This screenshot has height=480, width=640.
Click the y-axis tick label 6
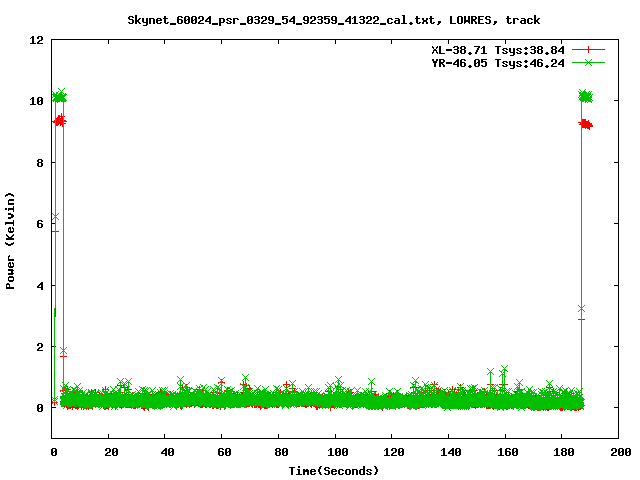(x=40, y=224)
